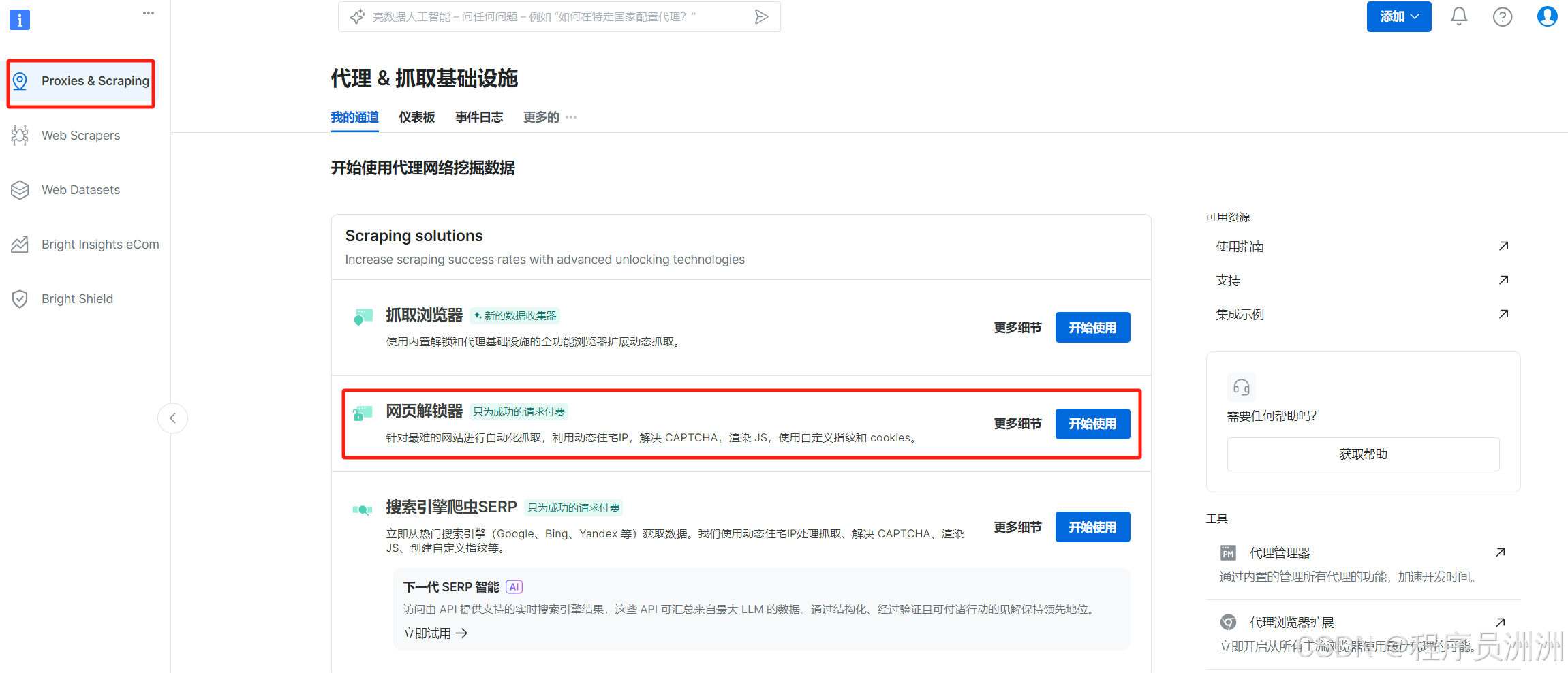Click the 代理浏览器扩展 Chrome icon
Image resolution: width=1568 pixels, height=673 pixels.
coord(1228,622)
